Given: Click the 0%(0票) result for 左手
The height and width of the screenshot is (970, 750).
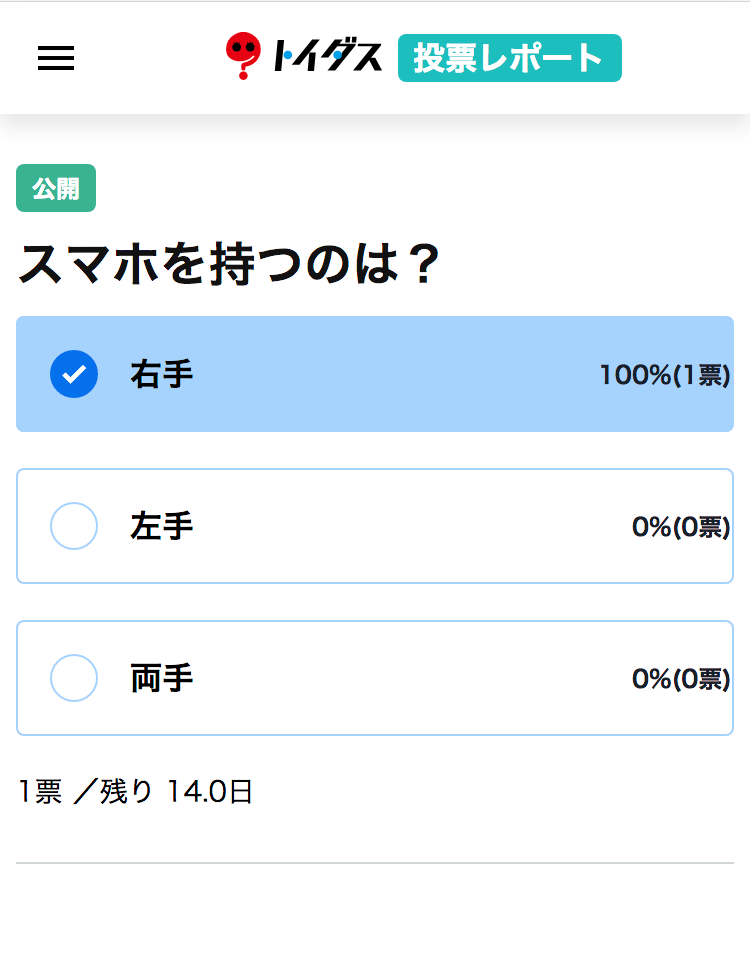Looking at the screenshot, I should (681, 527).
